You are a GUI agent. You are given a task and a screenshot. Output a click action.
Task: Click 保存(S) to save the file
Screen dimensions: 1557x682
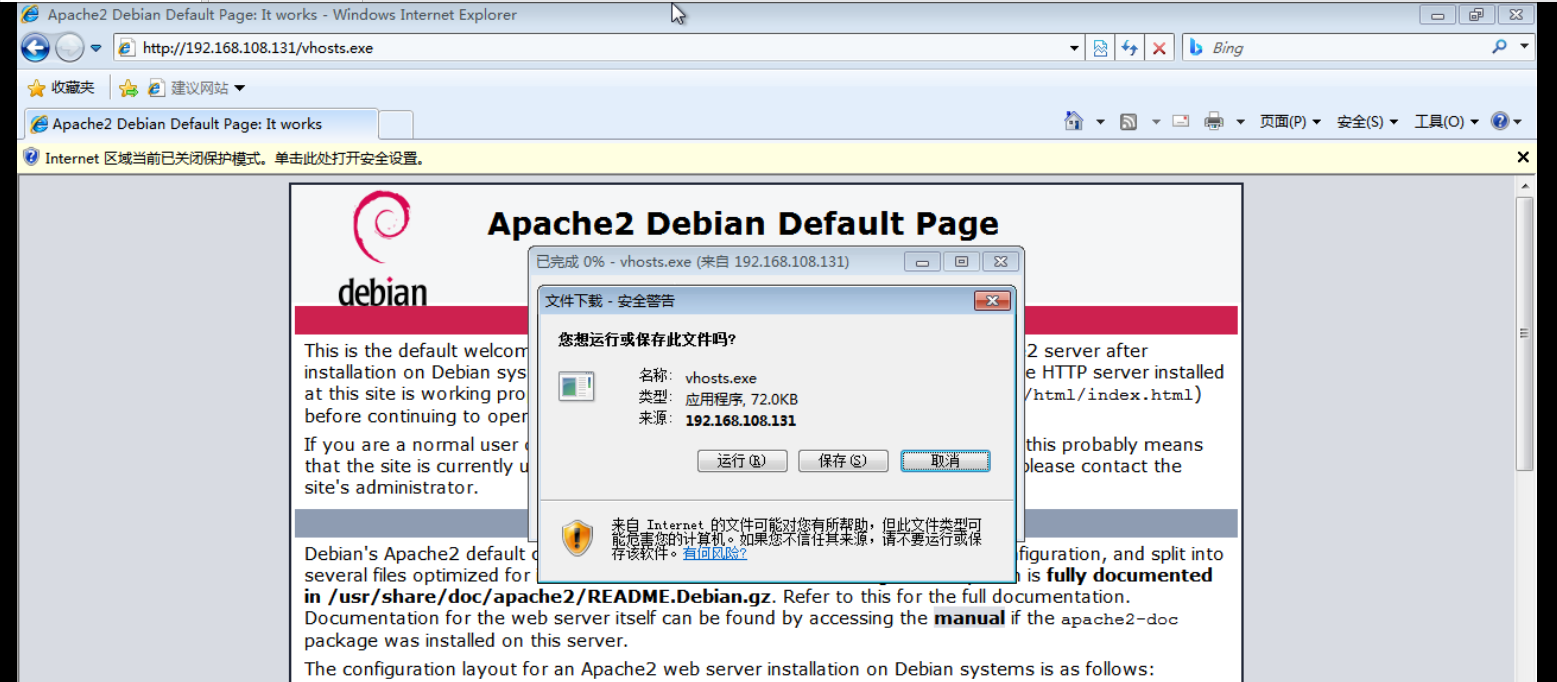[842, 461]
